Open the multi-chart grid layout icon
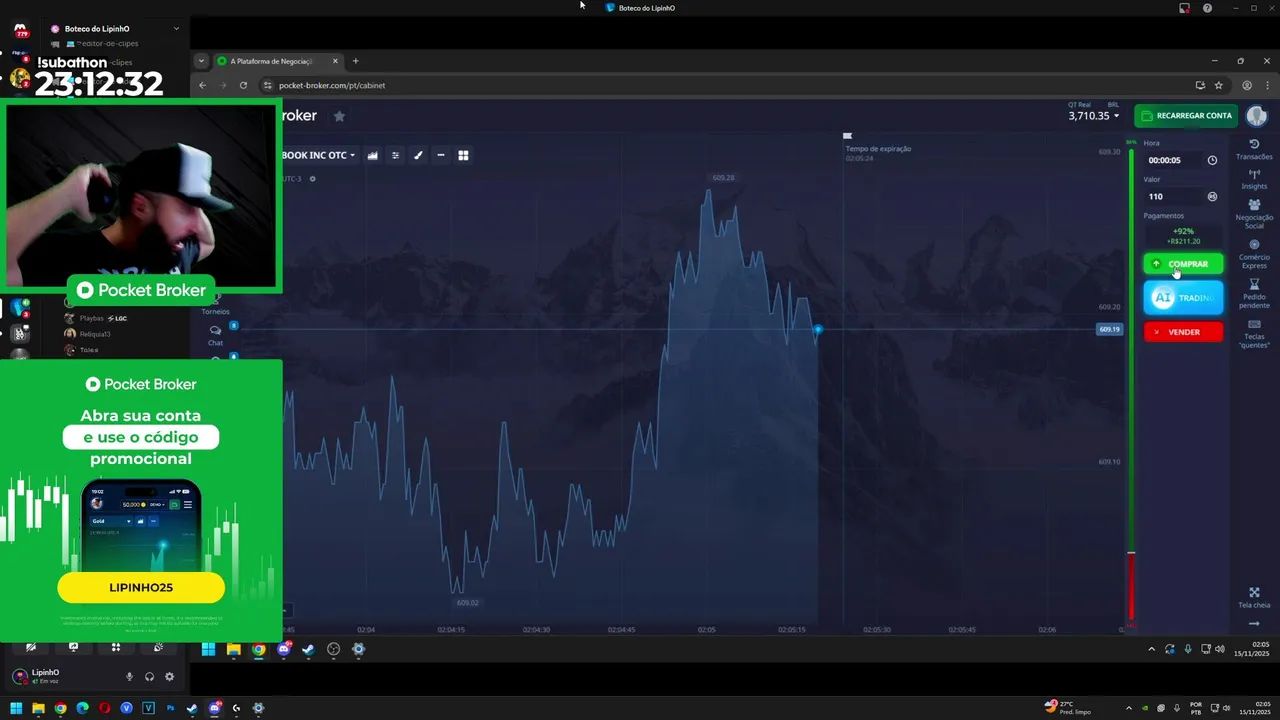The image size is (1280, 720). point(463,155)
